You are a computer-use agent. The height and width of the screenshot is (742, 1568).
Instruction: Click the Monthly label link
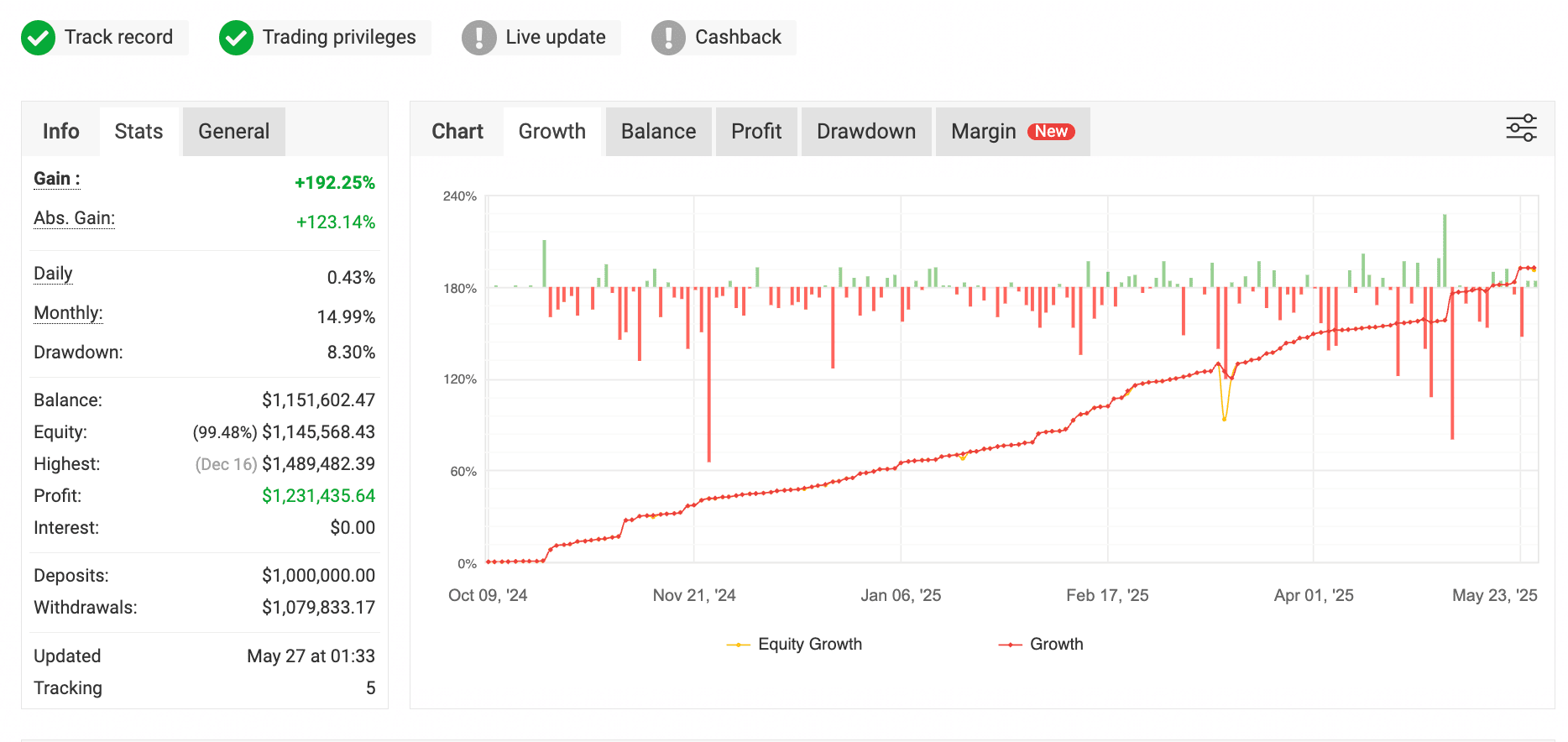pyautogui.click(x=68, y=313)
